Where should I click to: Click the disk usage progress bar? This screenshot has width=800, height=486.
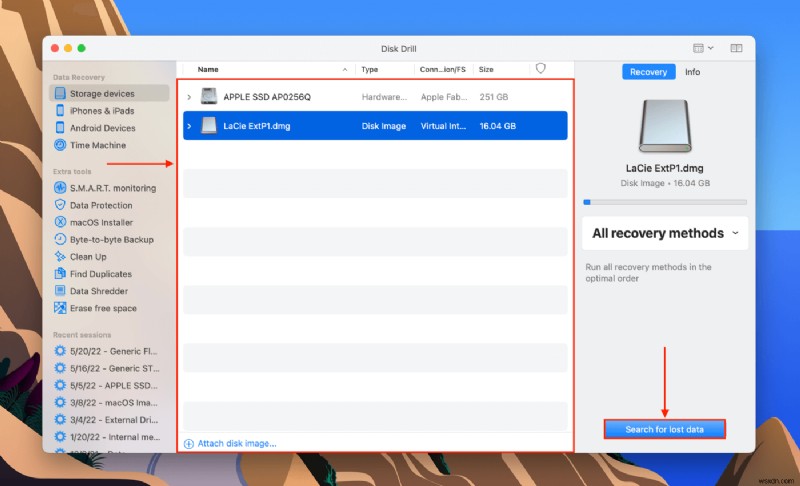click(x=665, y=202)
